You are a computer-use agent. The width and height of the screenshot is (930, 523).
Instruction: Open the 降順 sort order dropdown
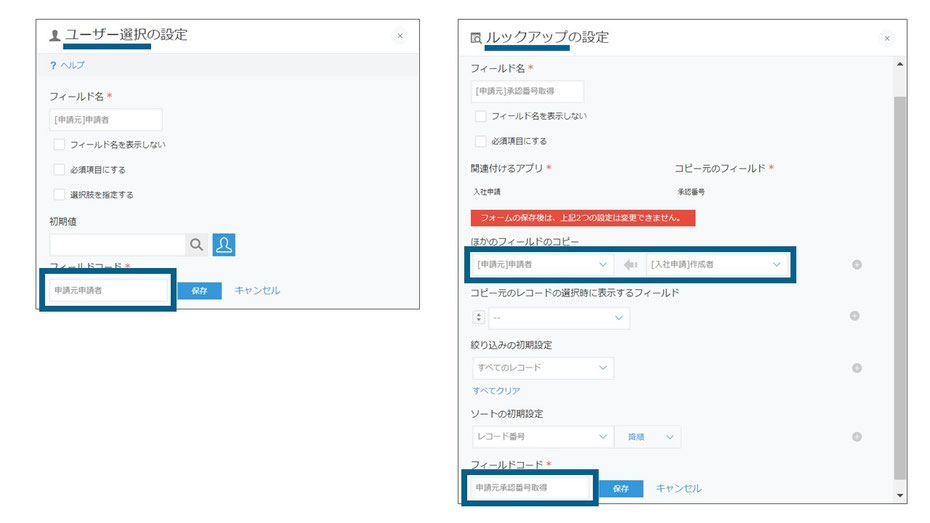650,437
